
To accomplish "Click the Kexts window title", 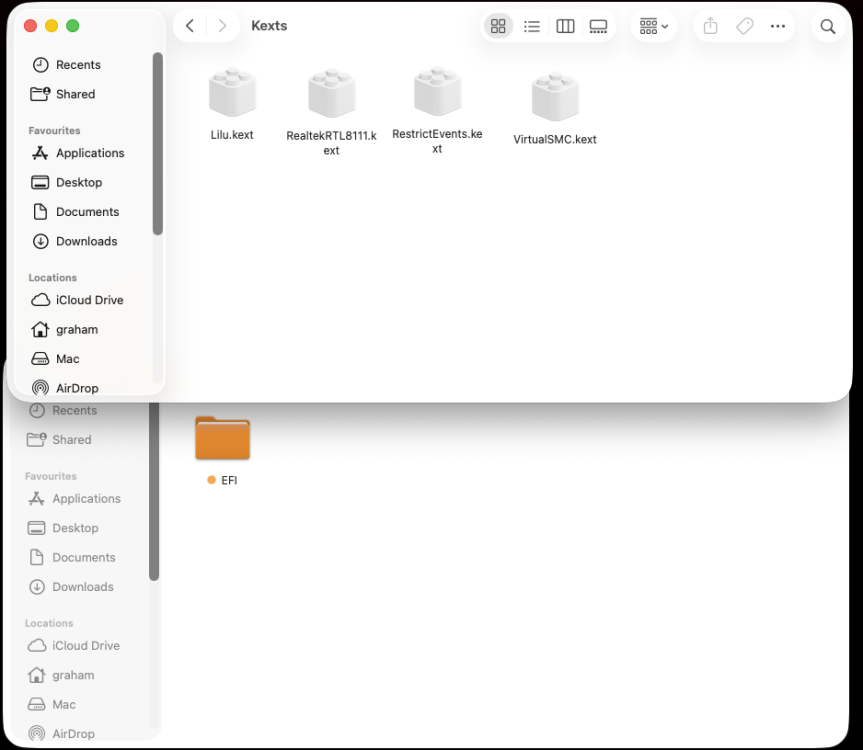I will [269, 26].
